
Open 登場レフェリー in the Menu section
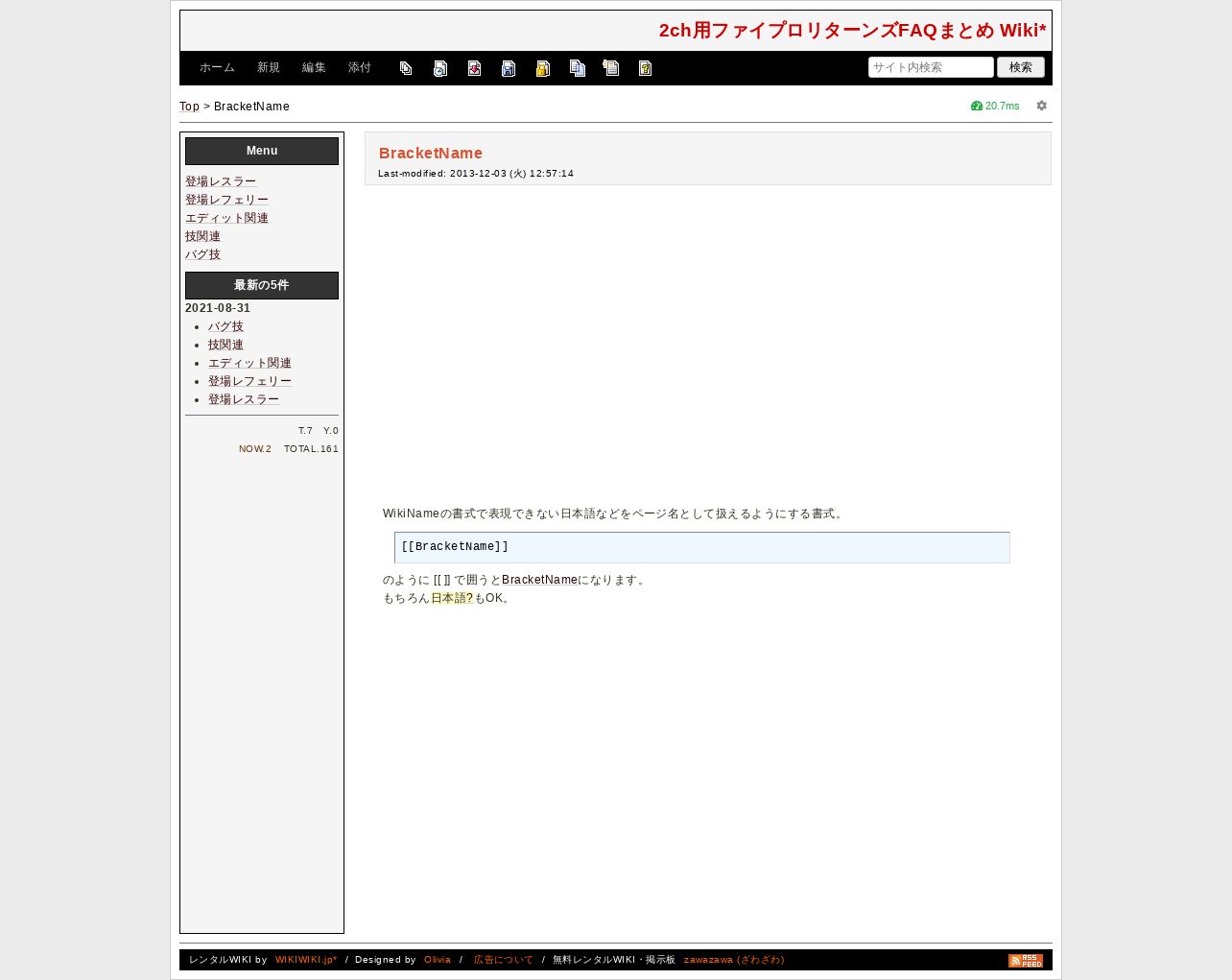pos(226,200)
